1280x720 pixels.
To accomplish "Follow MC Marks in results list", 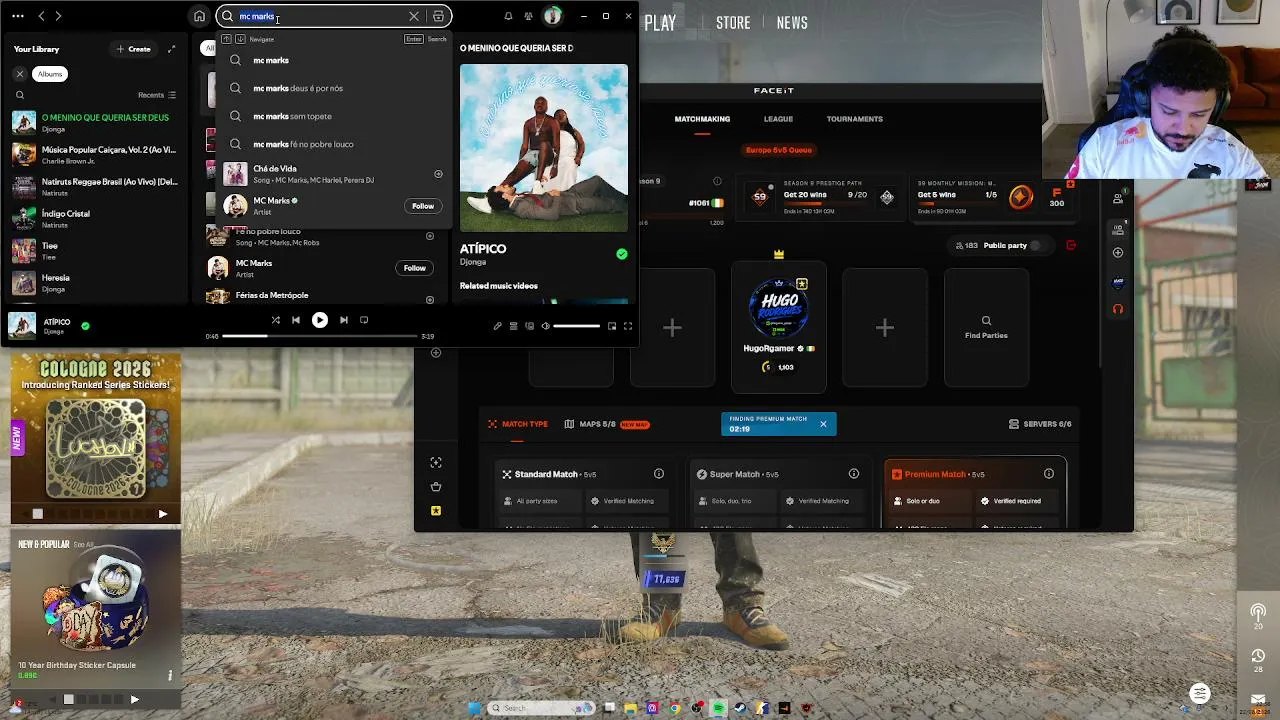I will (x=414, y=268).
